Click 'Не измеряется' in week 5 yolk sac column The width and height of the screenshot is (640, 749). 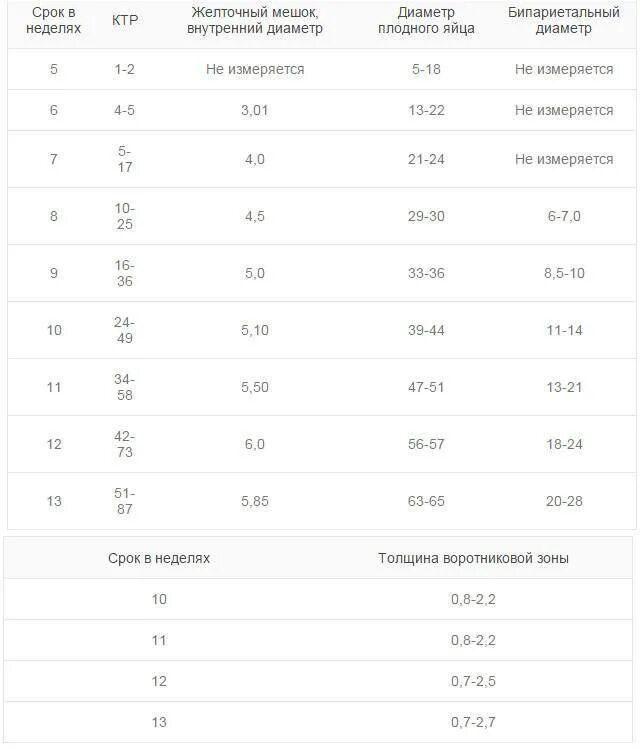pyautogui.click(x=254, y=69)
